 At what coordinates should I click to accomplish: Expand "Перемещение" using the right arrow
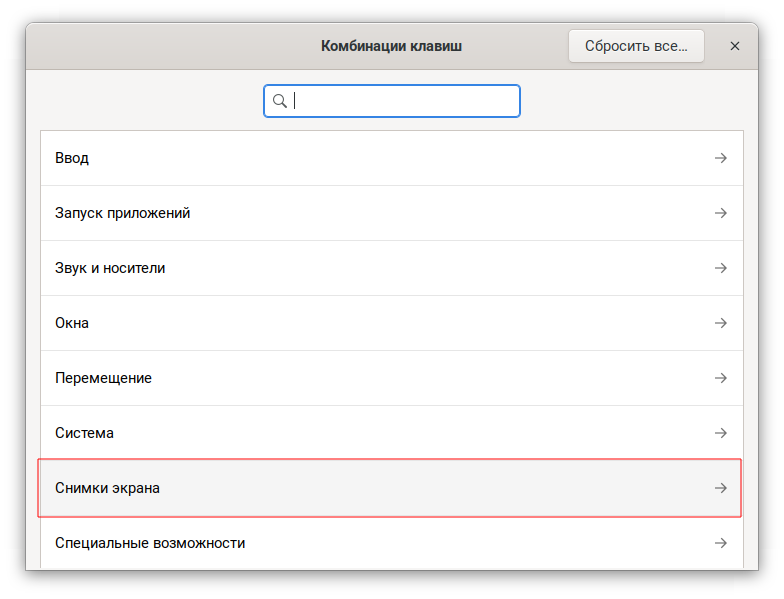pyautogui.click(x=720, y=378)
